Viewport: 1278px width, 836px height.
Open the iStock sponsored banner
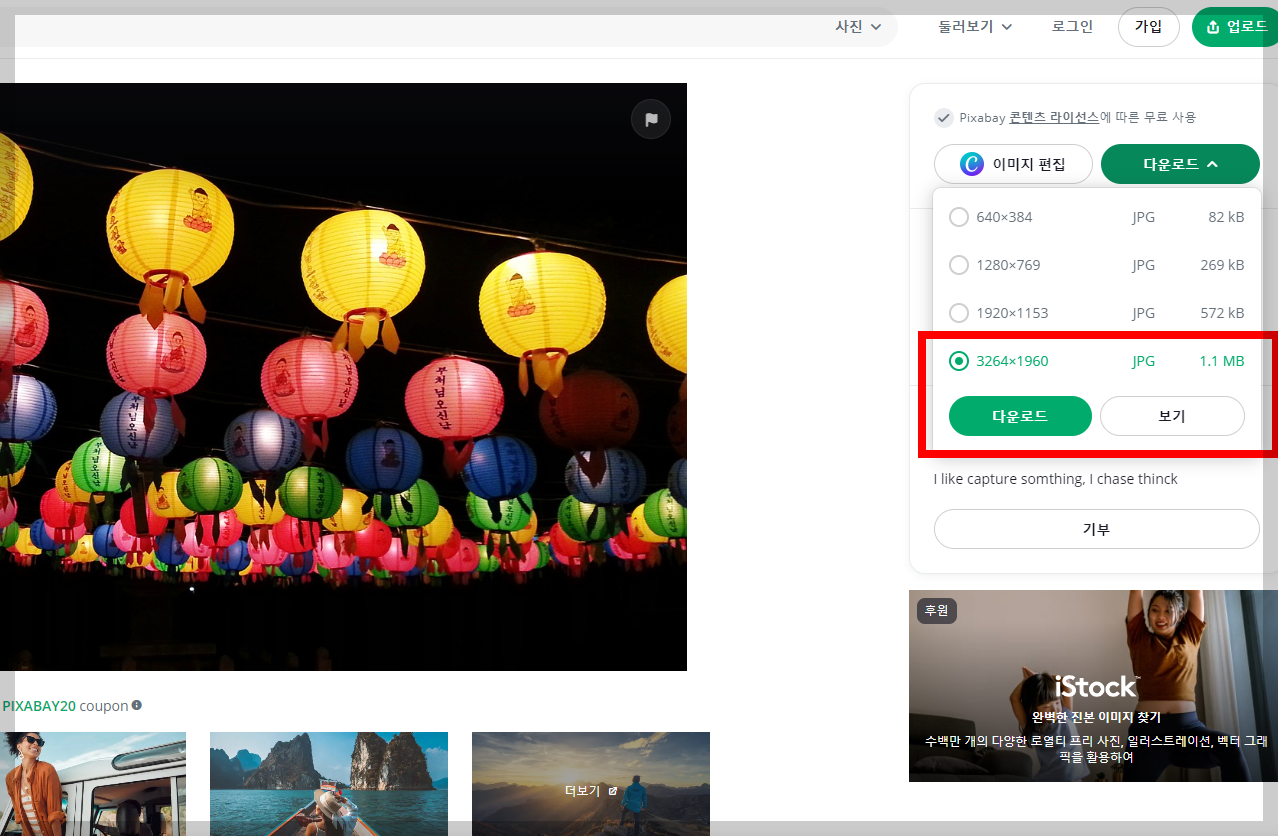coord(1093,686)
